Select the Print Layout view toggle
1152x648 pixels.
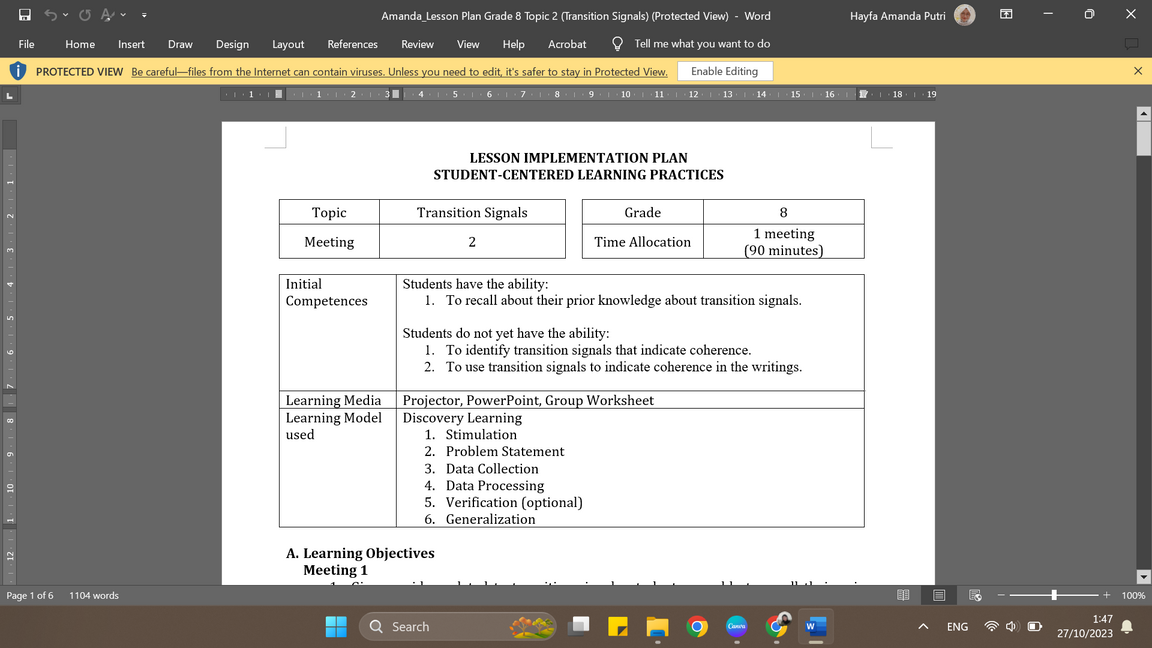pyautogui.click(x=939, y=595)
